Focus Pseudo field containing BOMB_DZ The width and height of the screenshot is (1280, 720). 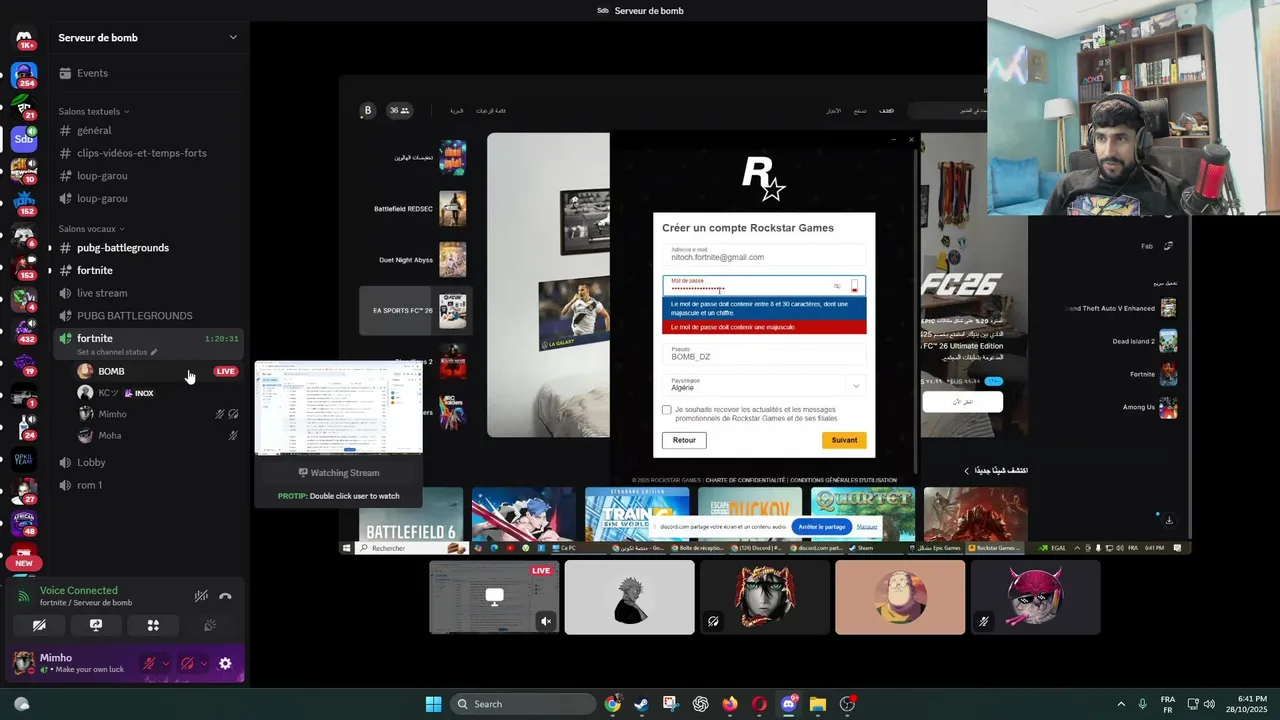pyautogui.click(x=764, y=353)
